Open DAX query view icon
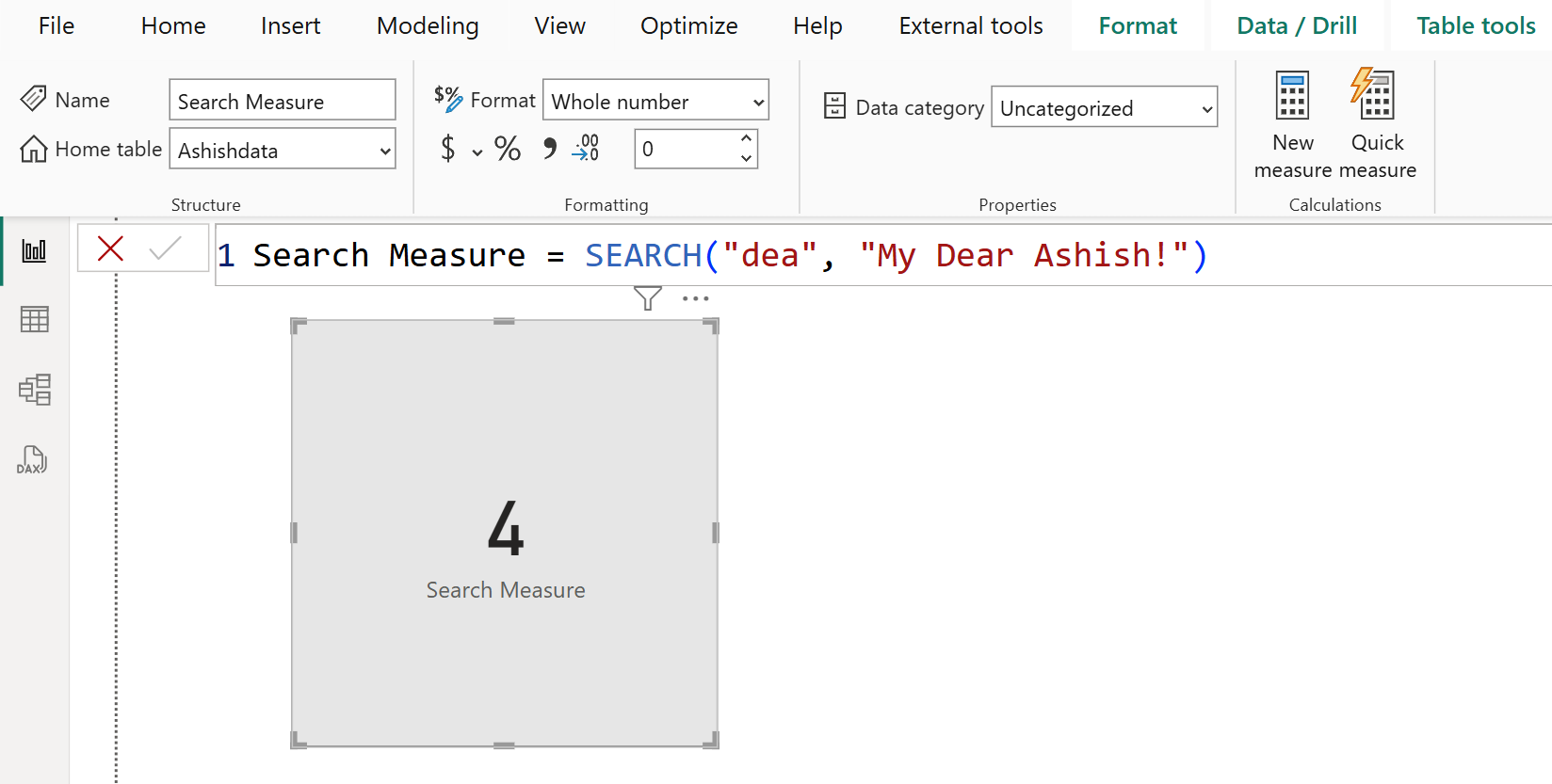The image size is (1552, 784). pyautogui.click(x=32, y=460)
